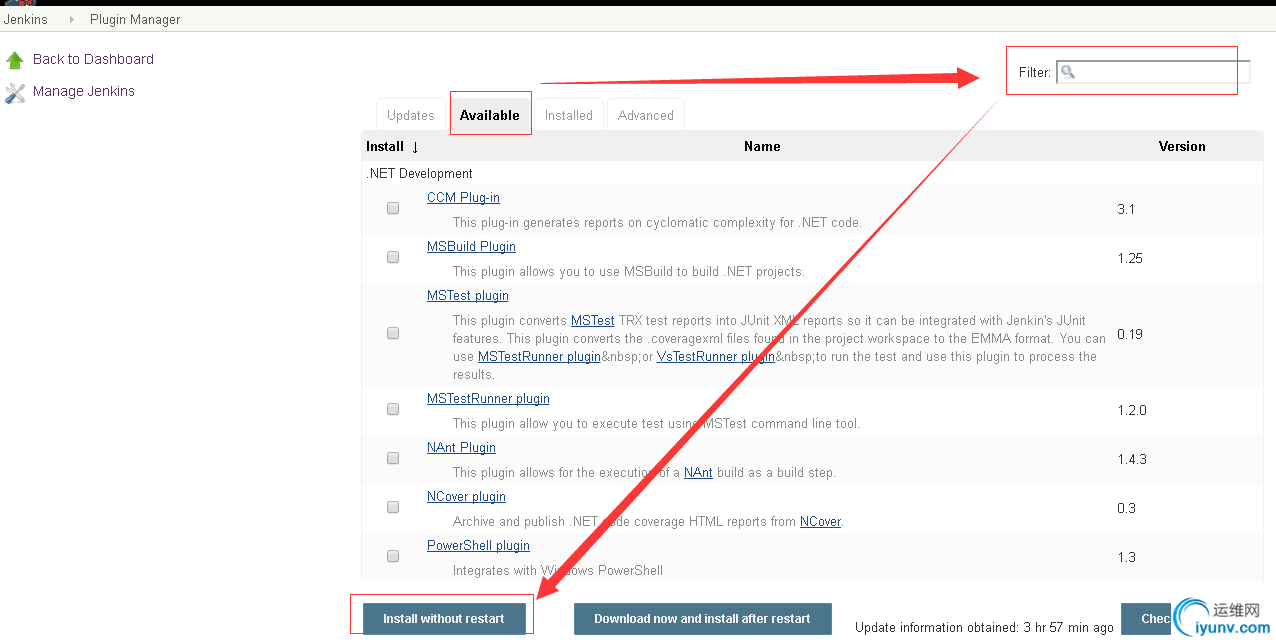Open the NCover plugin title link
Screen dimensions: 1276x644
[x=466, y=496]
